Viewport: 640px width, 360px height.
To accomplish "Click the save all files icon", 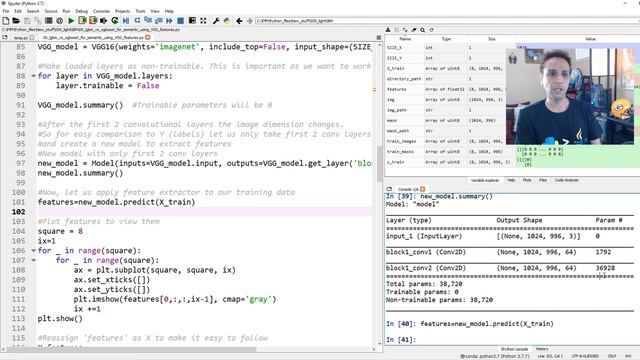I will coord(38,20).
